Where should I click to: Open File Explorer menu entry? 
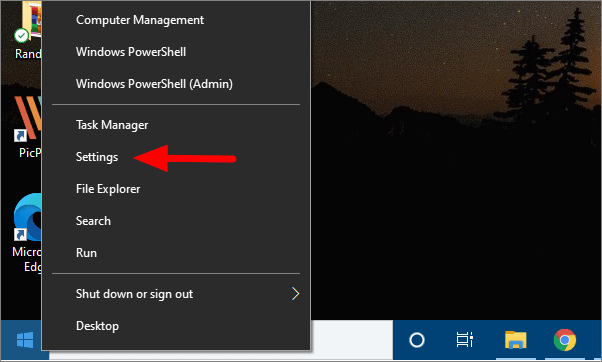point(175,189)
